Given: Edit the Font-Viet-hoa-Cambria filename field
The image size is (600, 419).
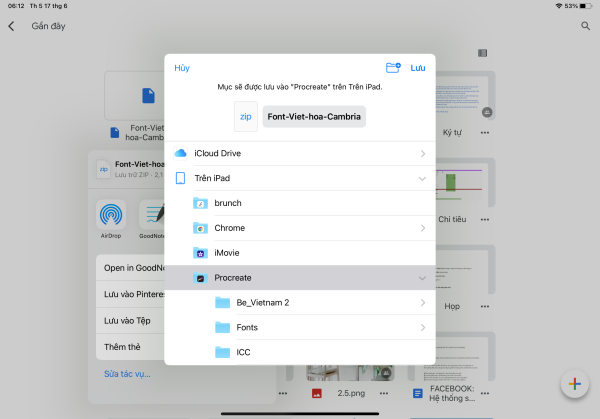Looking at the screenshot, I should 314,117.
